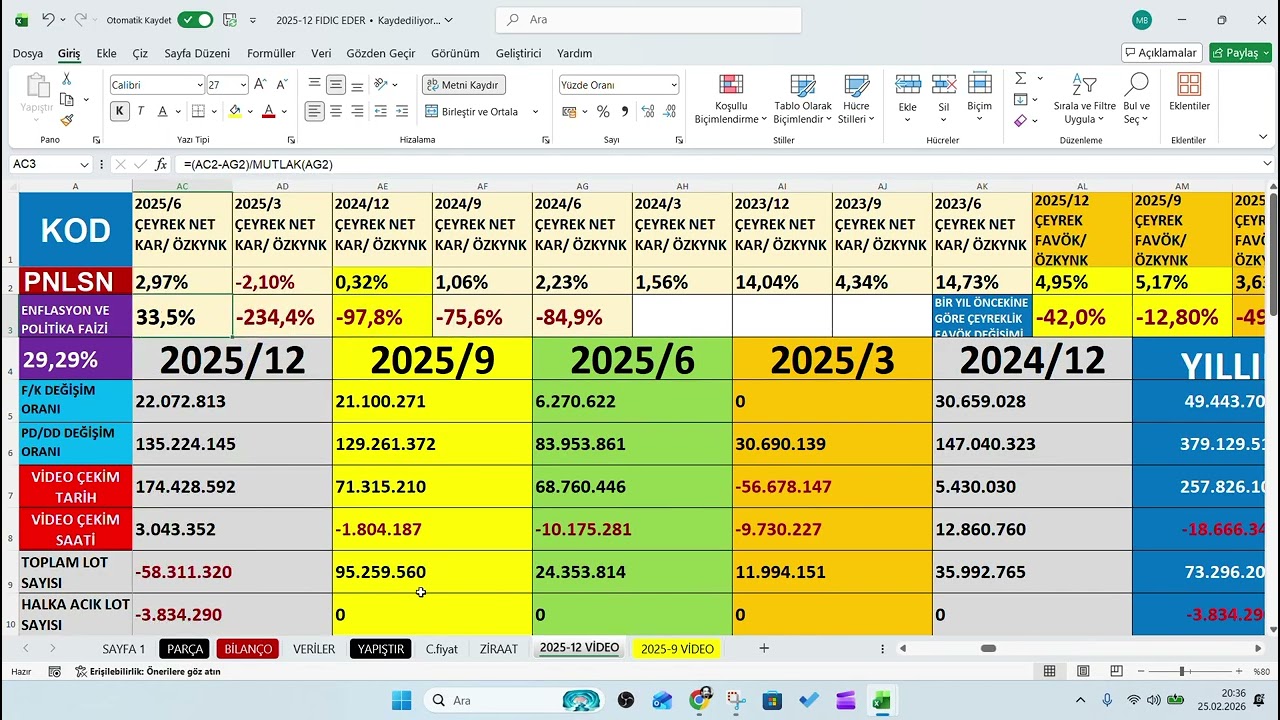Screen dimensions: 1280x720
Task: Adjust the zoom slider in status bar
Action: [1182, 671]
